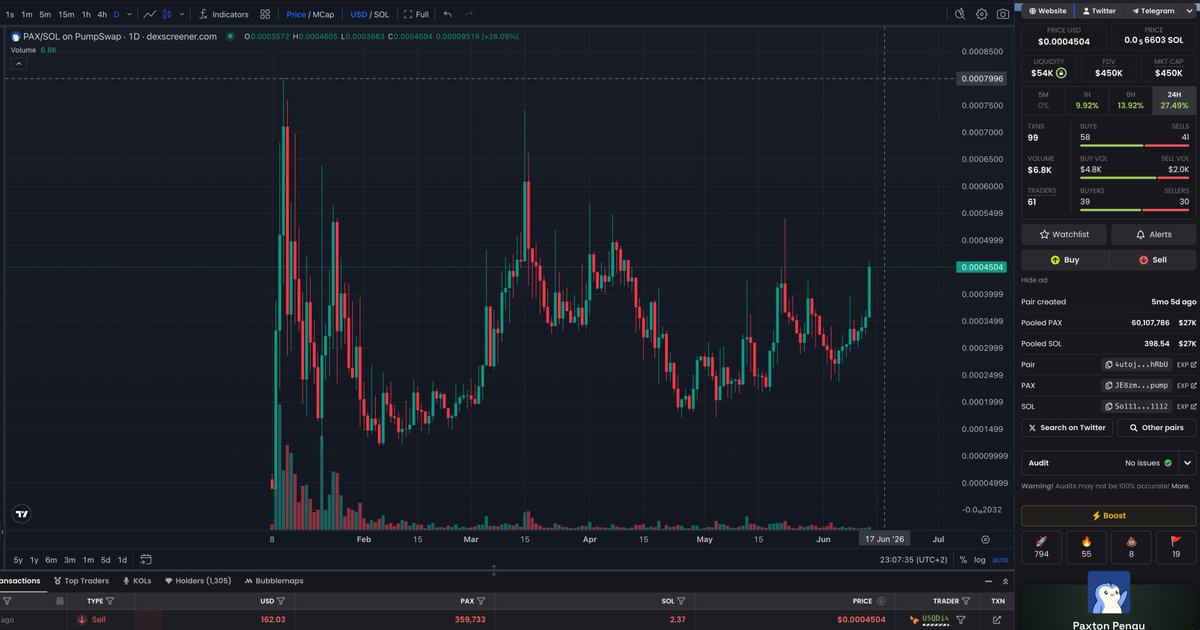
Task: Toggle percentage scale on the chart
Action: (963, 560)
